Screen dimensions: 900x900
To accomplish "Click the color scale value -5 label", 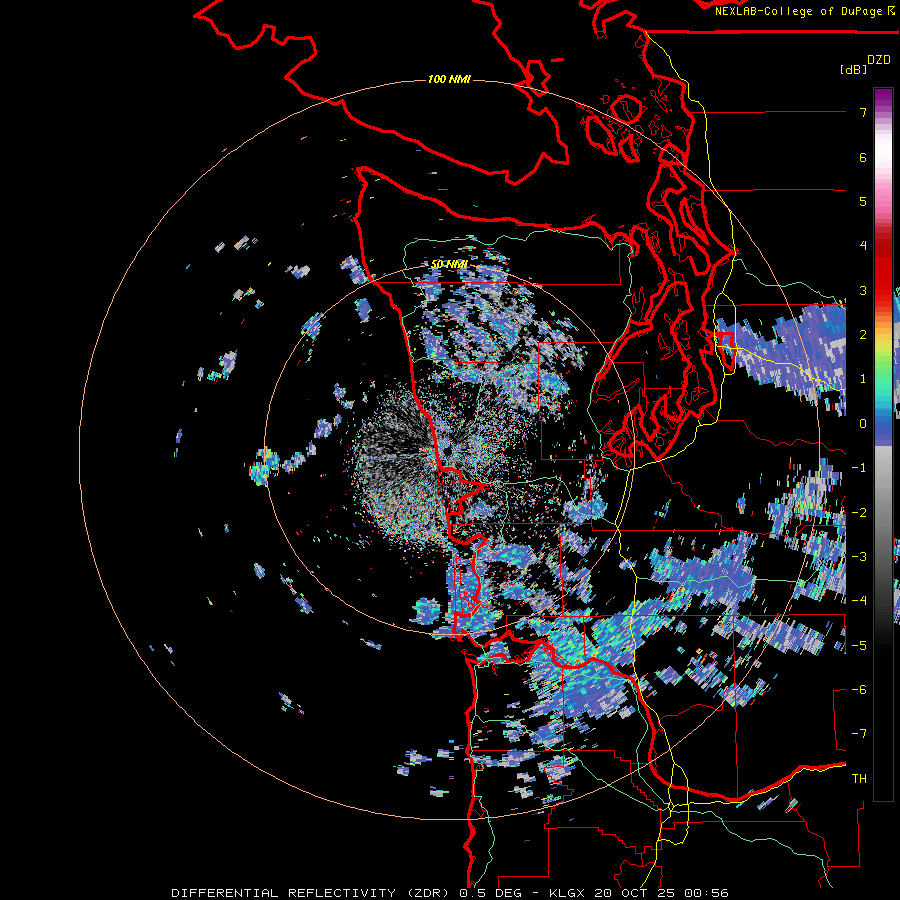I will 859,645.
